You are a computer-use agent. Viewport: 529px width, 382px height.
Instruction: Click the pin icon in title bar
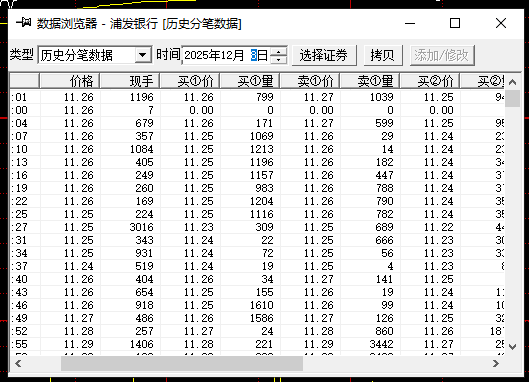24,23
